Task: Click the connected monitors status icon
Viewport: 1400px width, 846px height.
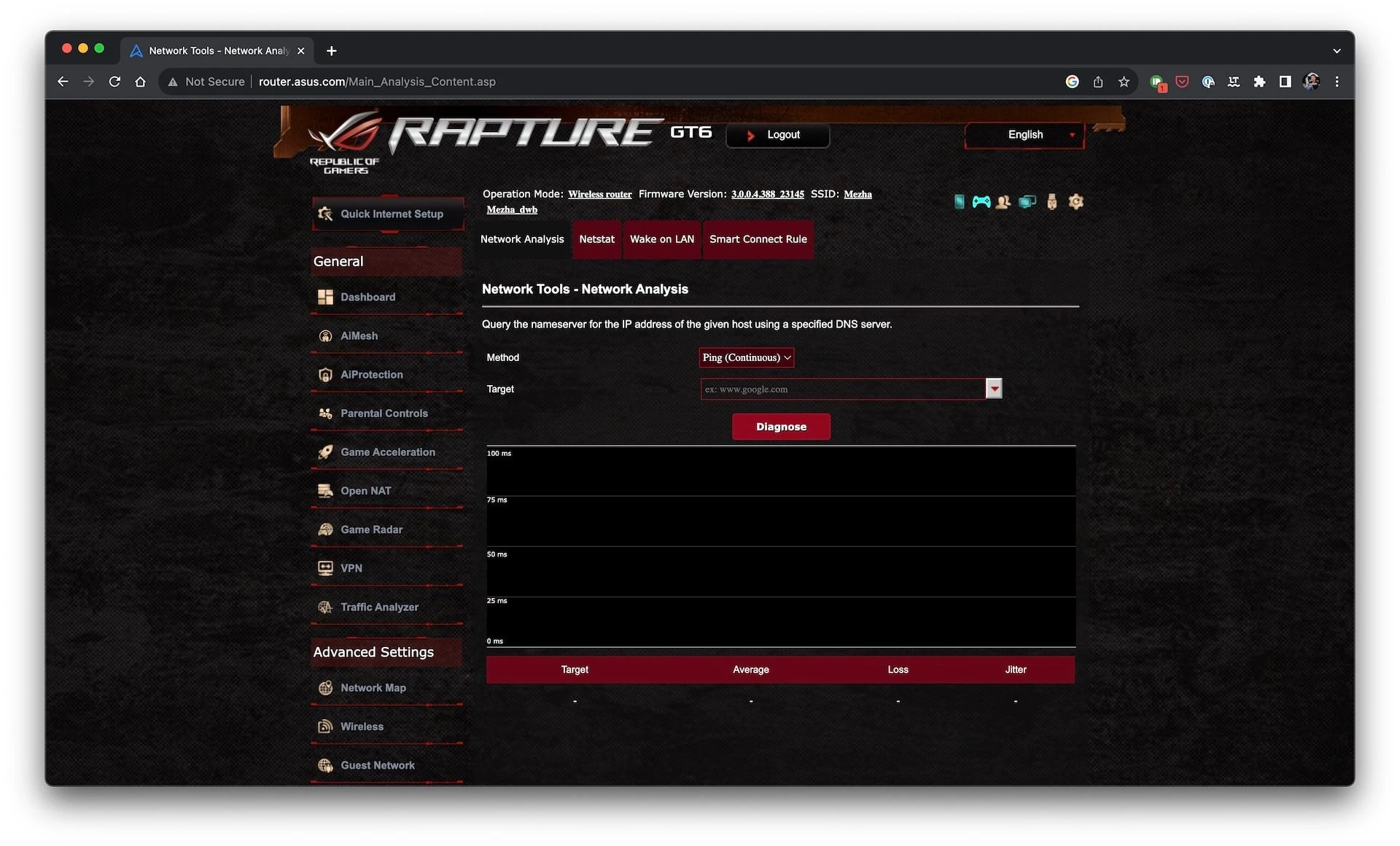Action: pyautogui.click(x=1027, y=202)
